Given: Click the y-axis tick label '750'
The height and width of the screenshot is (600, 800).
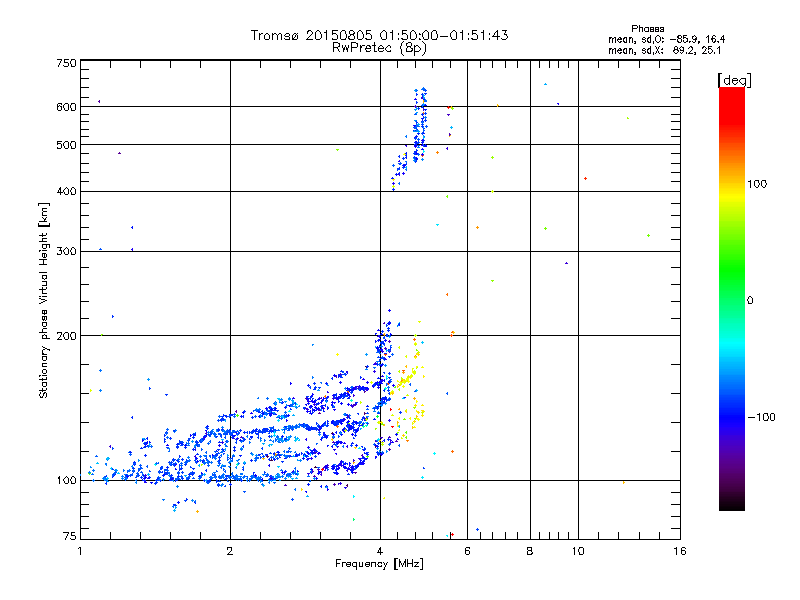Looking at the screenshot, I should (66, 63).
